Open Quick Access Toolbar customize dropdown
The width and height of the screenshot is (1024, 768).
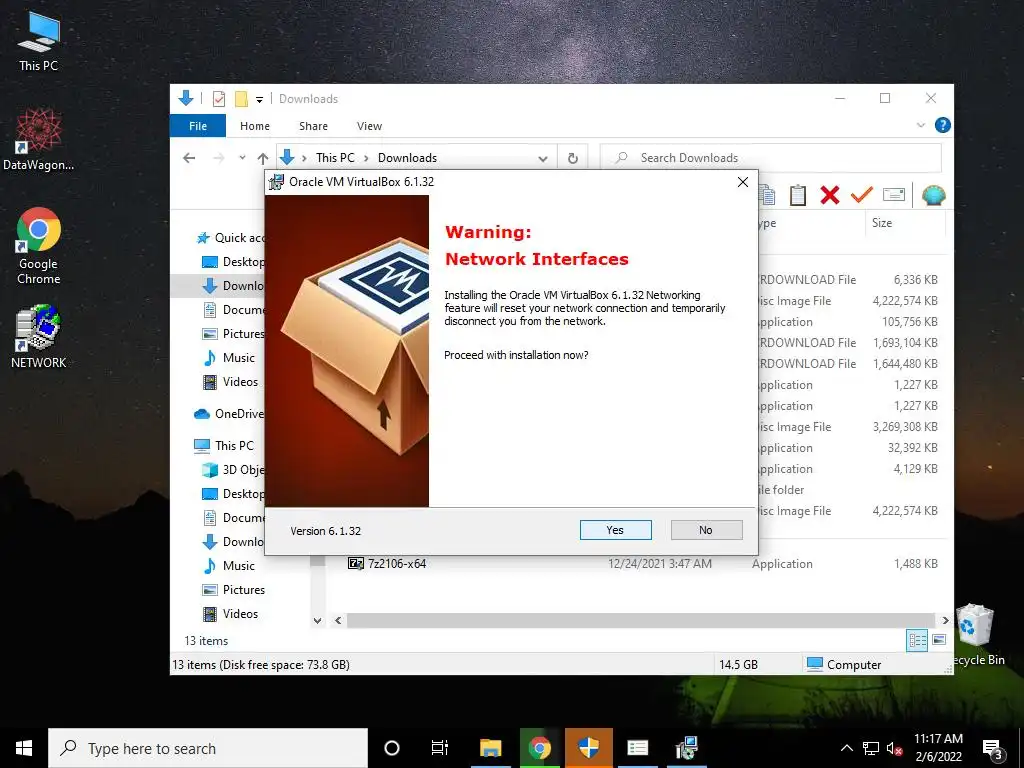pyautogui.click(x=259, y=99)
